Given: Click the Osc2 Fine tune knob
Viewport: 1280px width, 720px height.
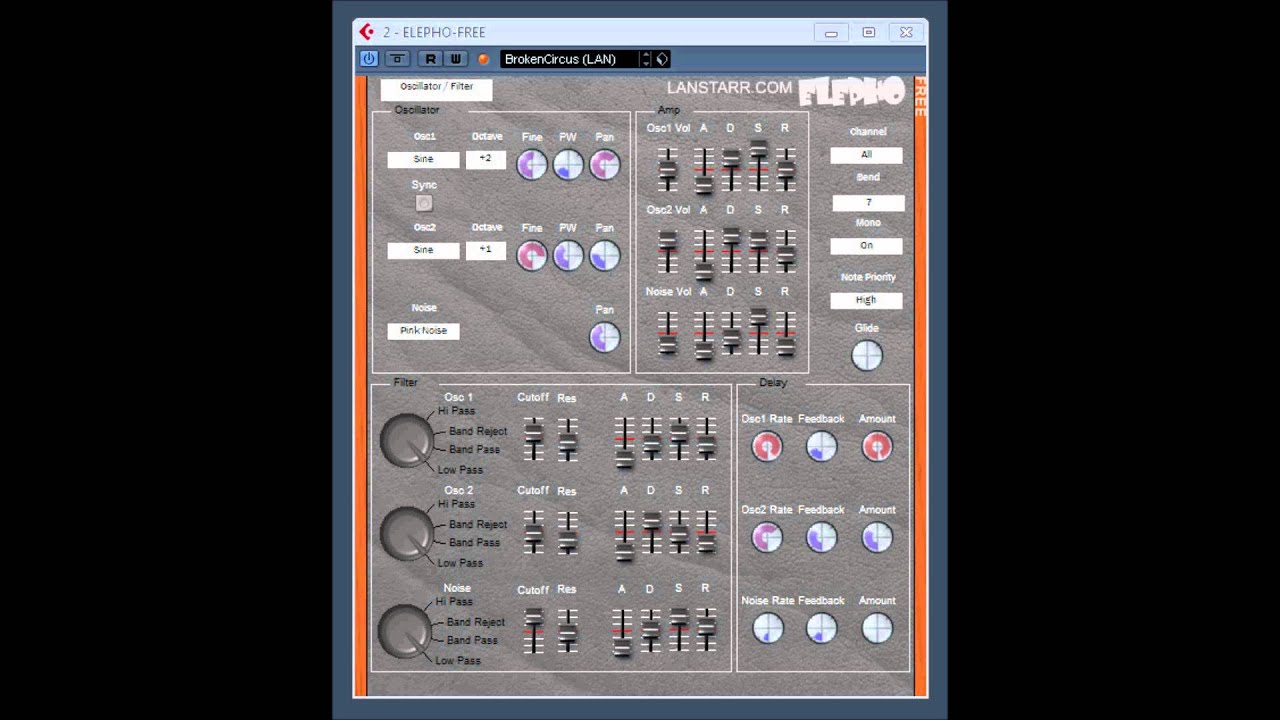Looking at the screenshot, I should 532,255.
